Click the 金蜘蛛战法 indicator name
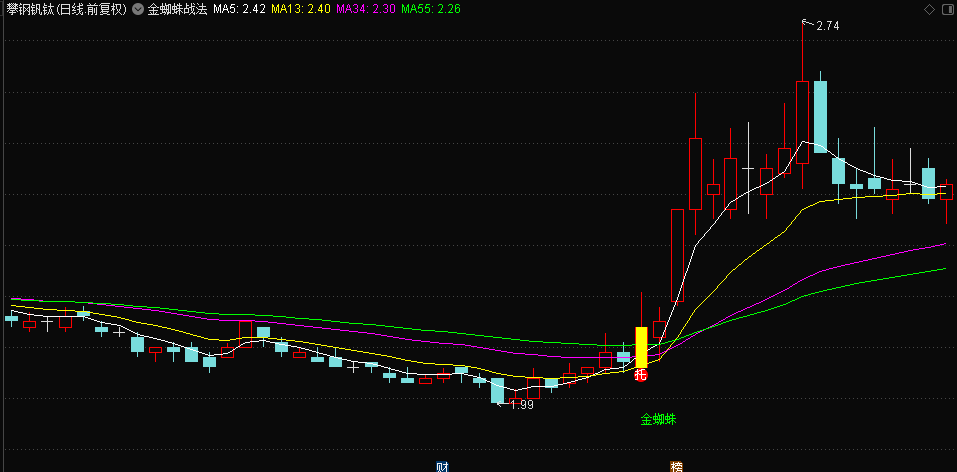957x472 pixels. tap(178, 9)
